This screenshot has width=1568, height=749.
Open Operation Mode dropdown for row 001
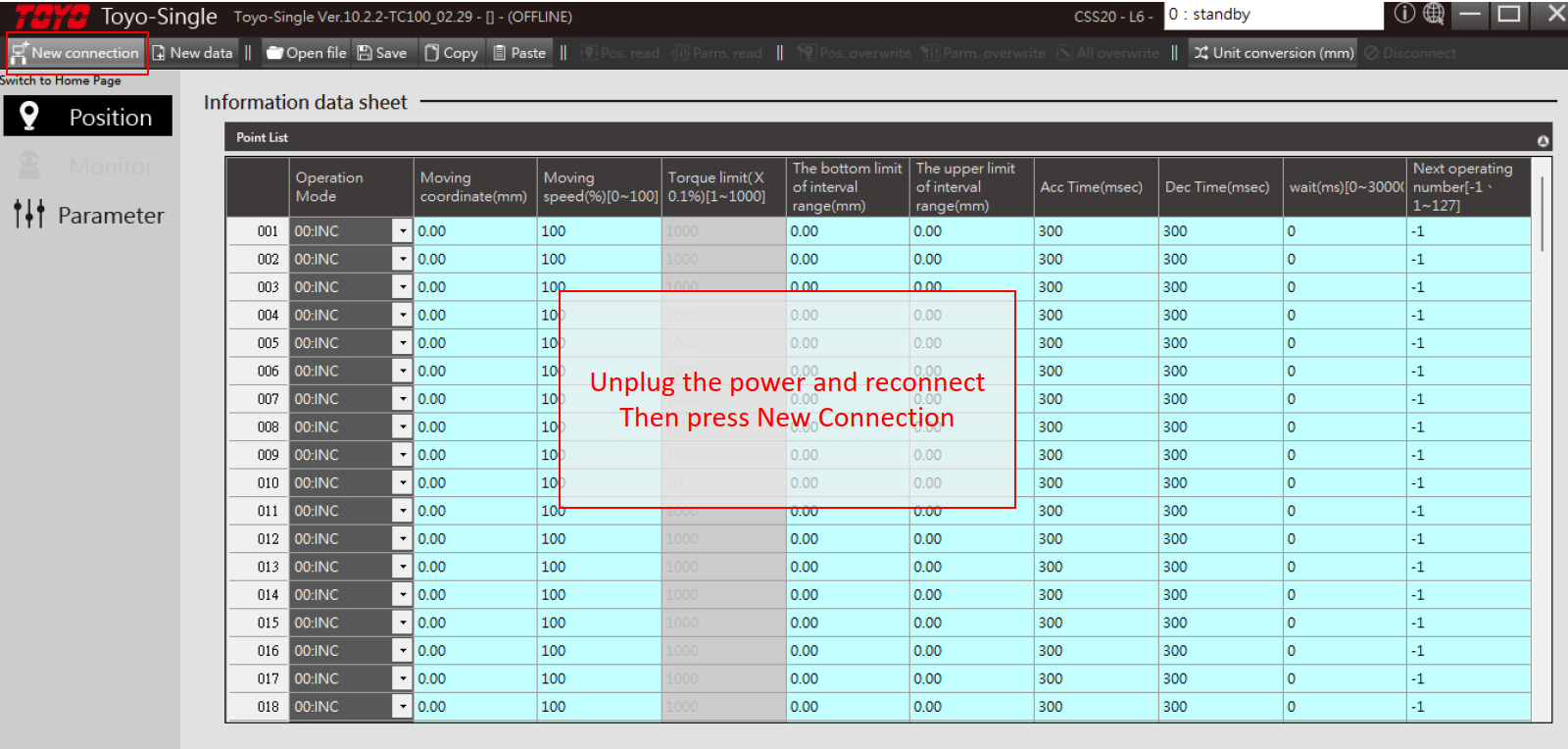(x=402, y=231)
